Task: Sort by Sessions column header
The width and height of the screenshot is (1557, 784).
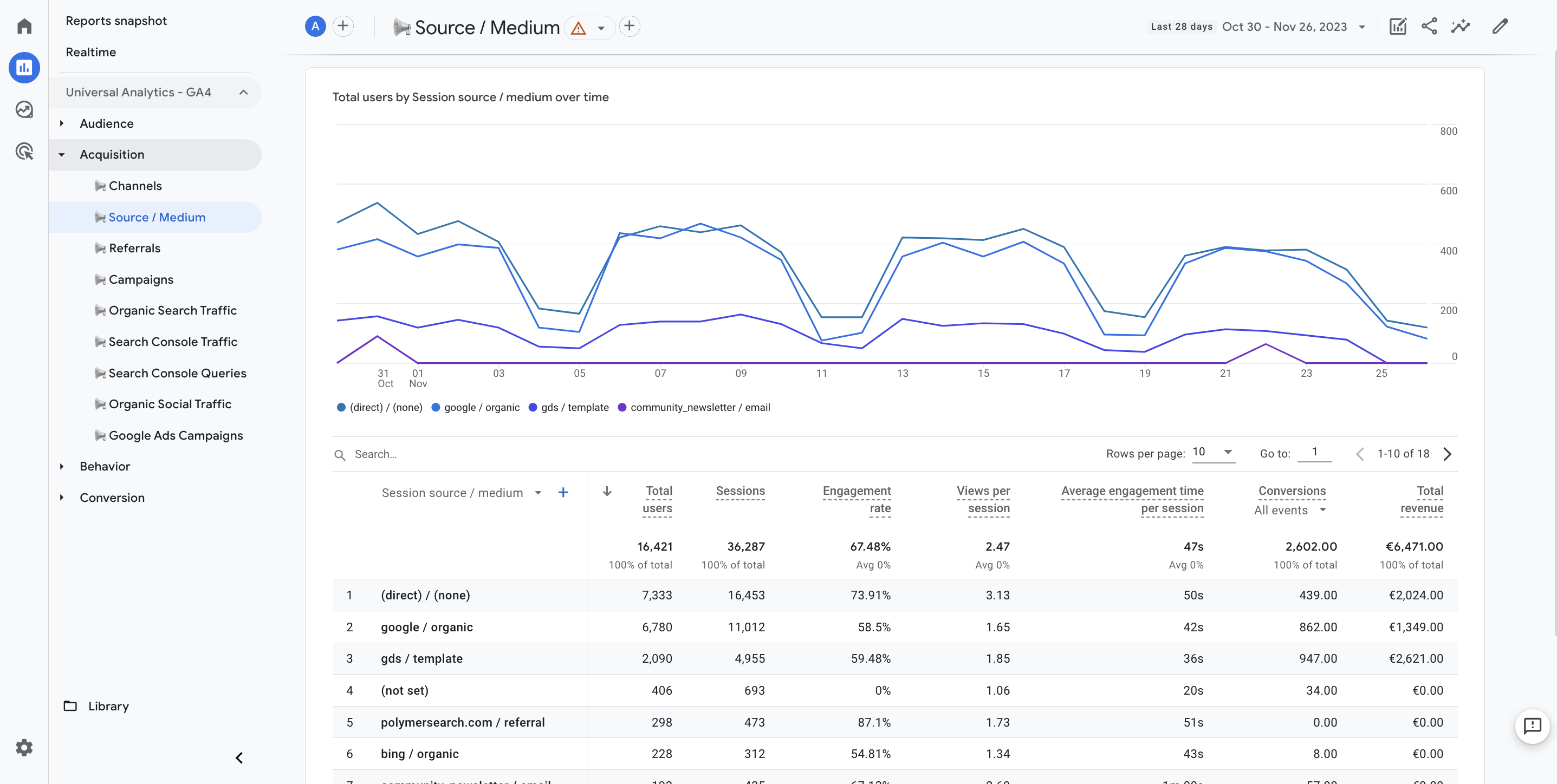Action: (740, 491)
